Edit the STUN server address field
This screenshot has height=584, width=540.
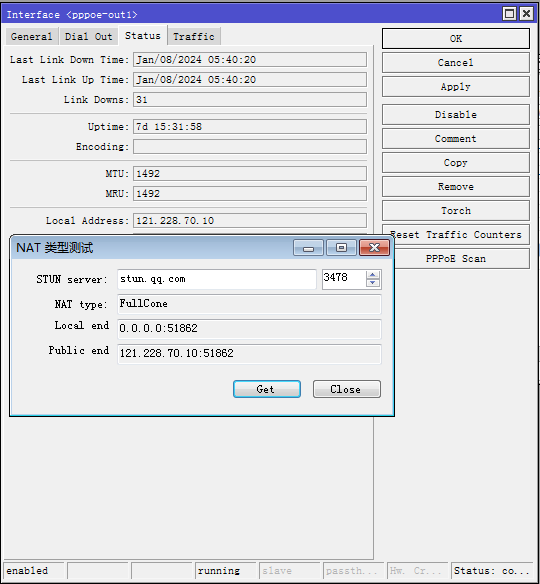tap(217, 279)
